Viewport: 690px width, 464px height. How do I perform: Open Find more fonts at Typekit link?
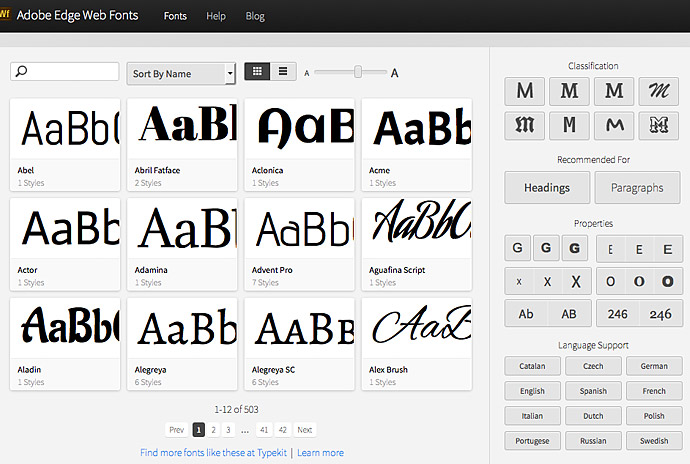click(x=213, y=453)
